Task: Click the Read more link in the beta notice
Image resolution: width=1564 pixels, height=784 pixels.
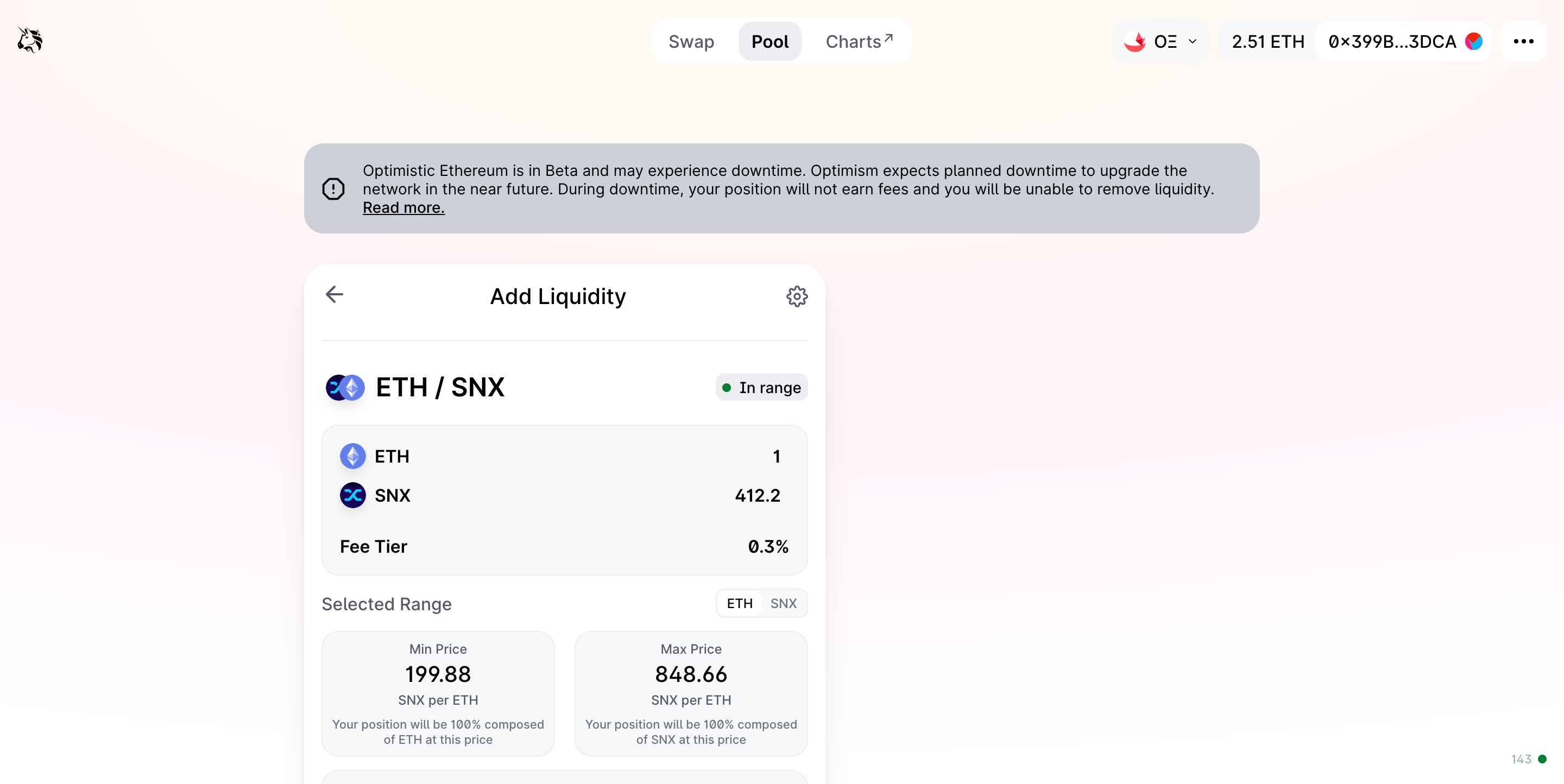Action: tap(403, 207)
